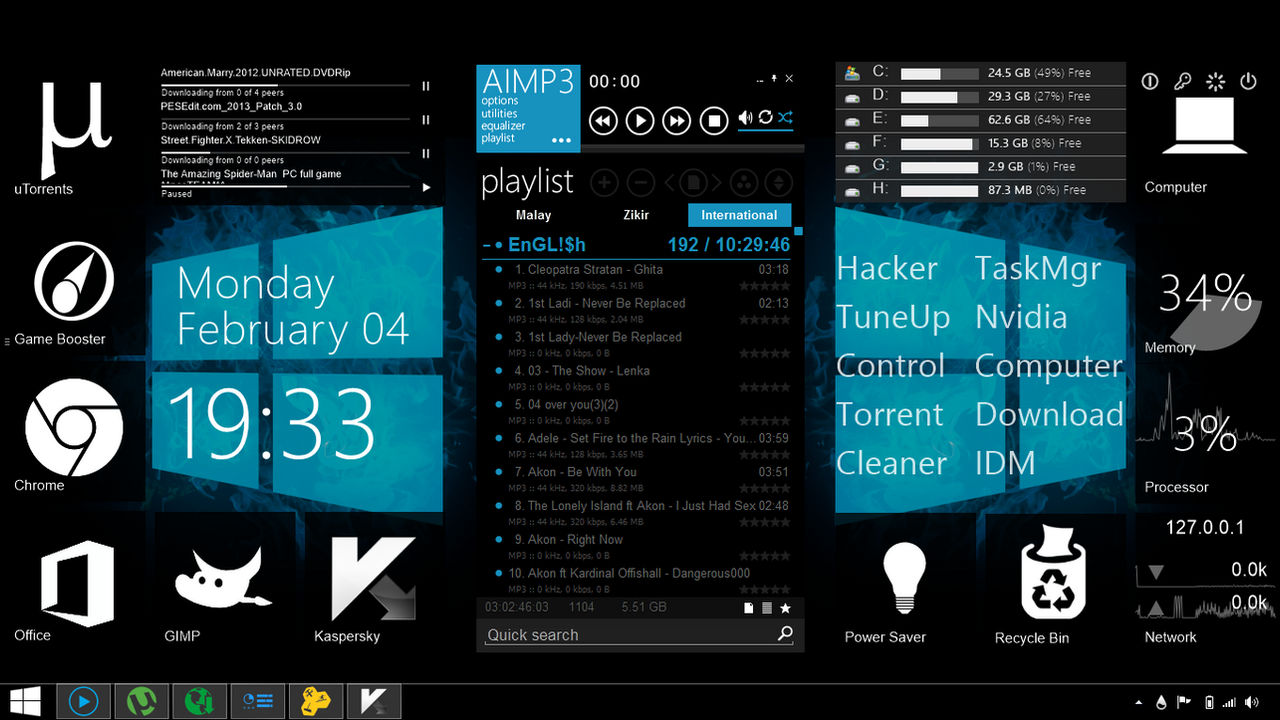The height and width of the screenshot is (720, 1280).
Task: Click the AIMP play icon in taskbar
Action: 83,701
